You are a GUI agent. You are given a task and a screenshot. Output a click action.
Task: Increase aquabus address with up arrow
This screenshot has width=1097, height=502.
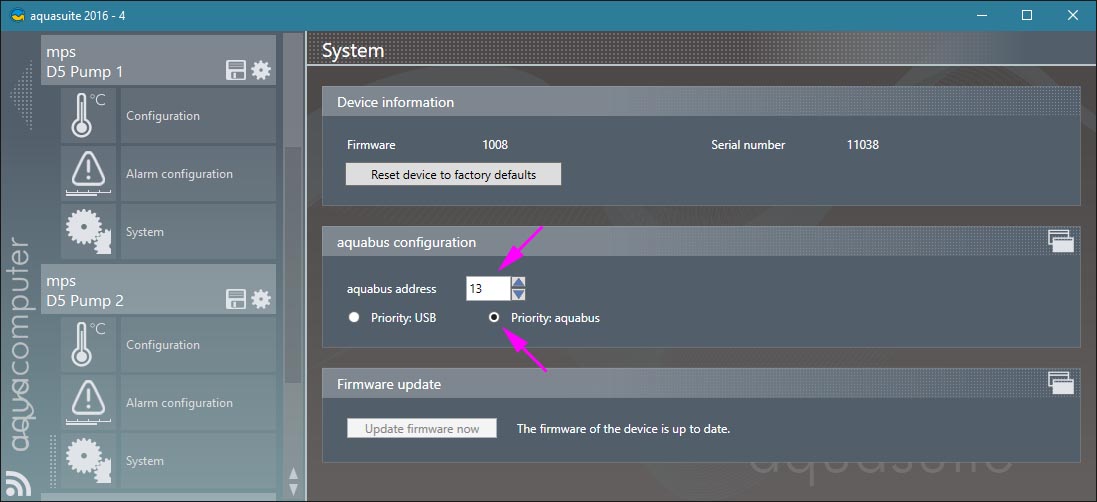[518, 283]
